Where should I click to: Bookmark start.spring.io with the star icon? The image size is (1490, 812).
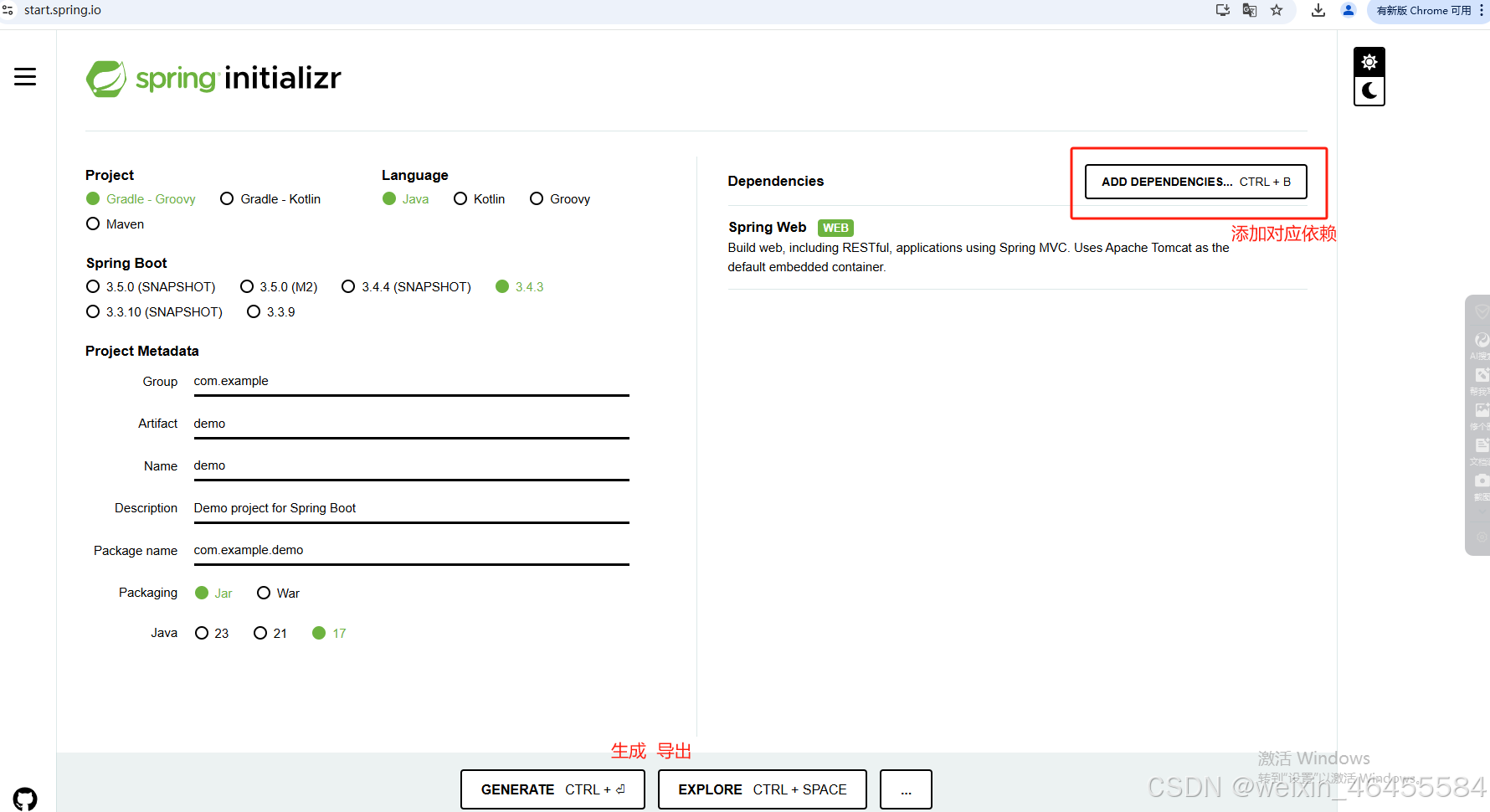tap(1277, 10)
